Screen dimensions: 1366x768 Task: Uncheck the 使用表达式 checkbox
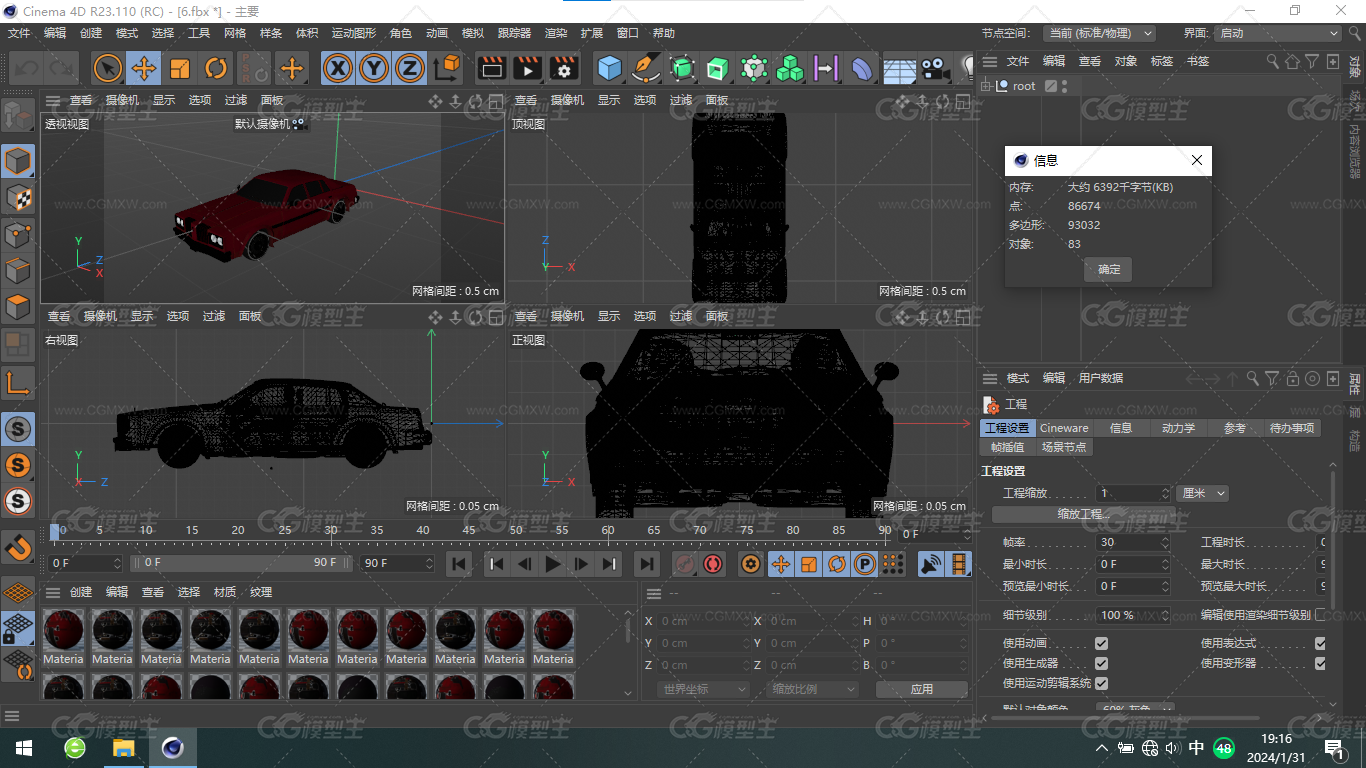[x=1320, y=643]
